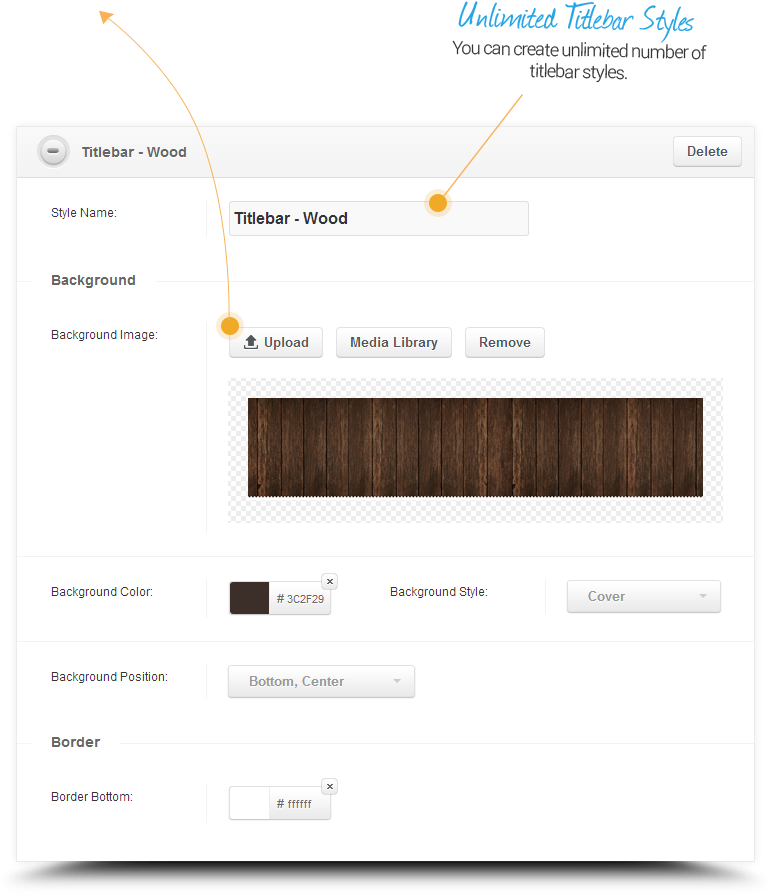Click the Border Bottom label

click(x=92, y=797)
